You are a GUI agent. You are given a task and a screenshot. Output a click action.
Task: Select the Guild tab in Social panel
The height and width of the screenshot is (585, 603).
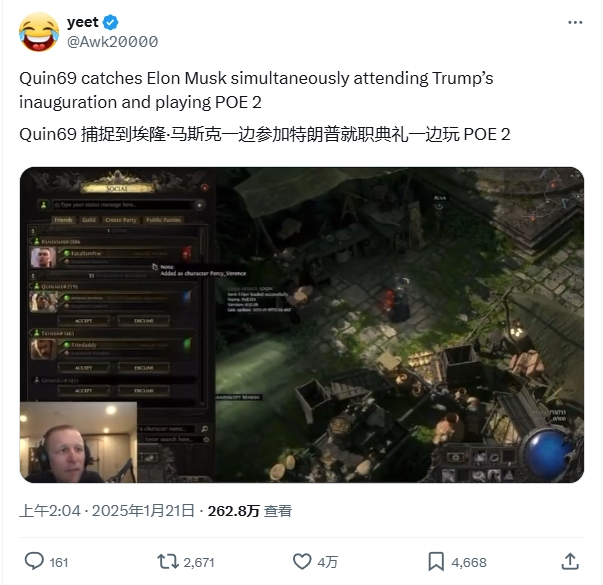89,220
